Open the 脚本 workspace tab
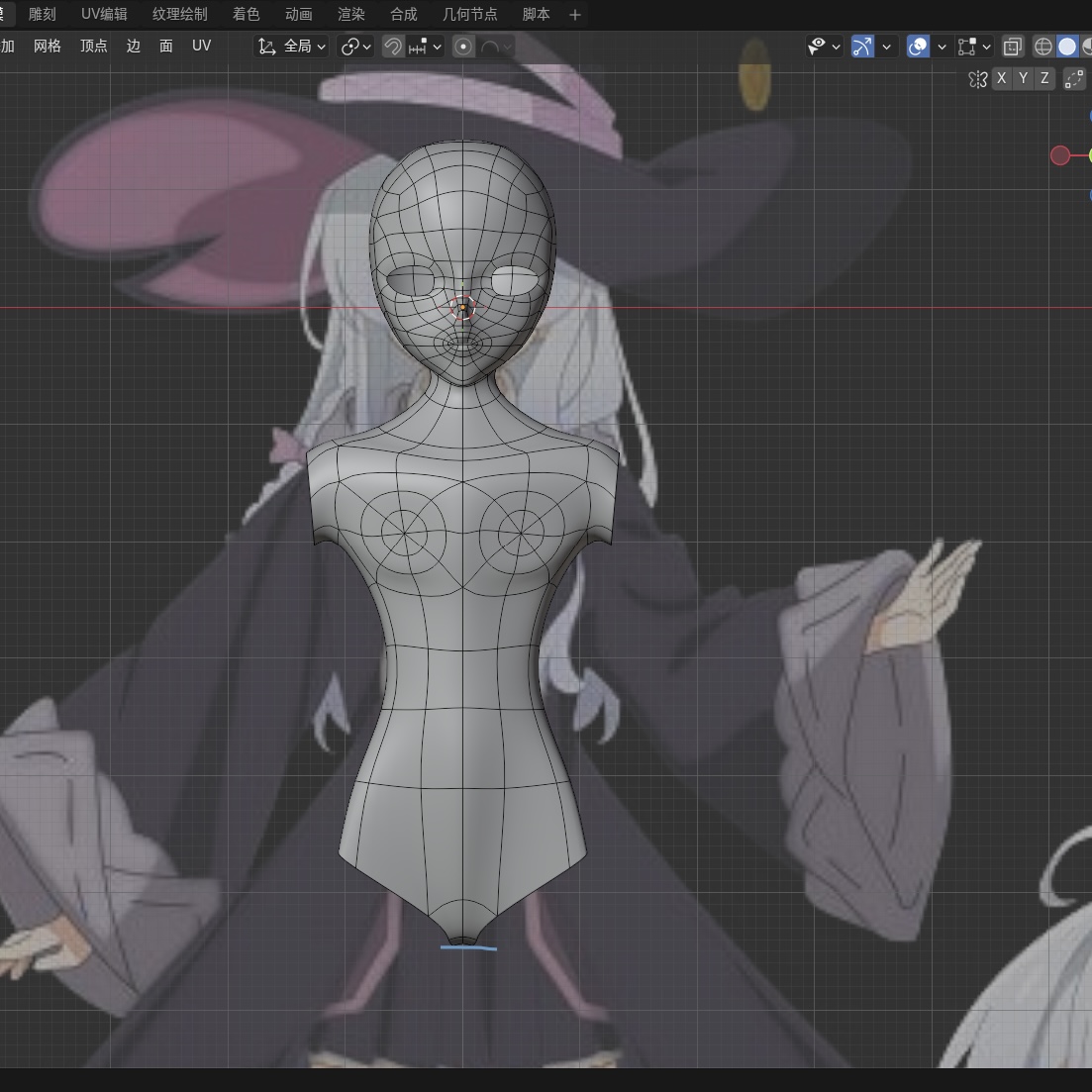 point(536,14)
